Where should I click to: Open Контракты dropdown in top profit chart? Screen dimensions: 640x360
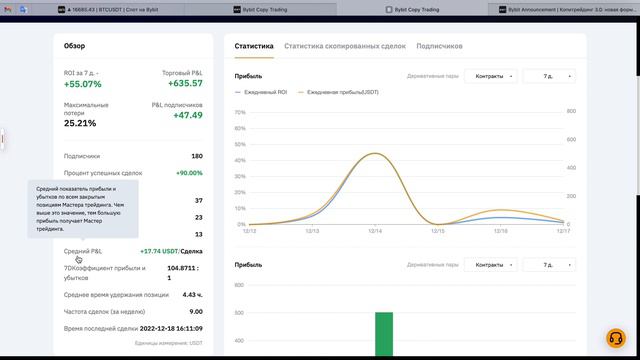point(491,76)
